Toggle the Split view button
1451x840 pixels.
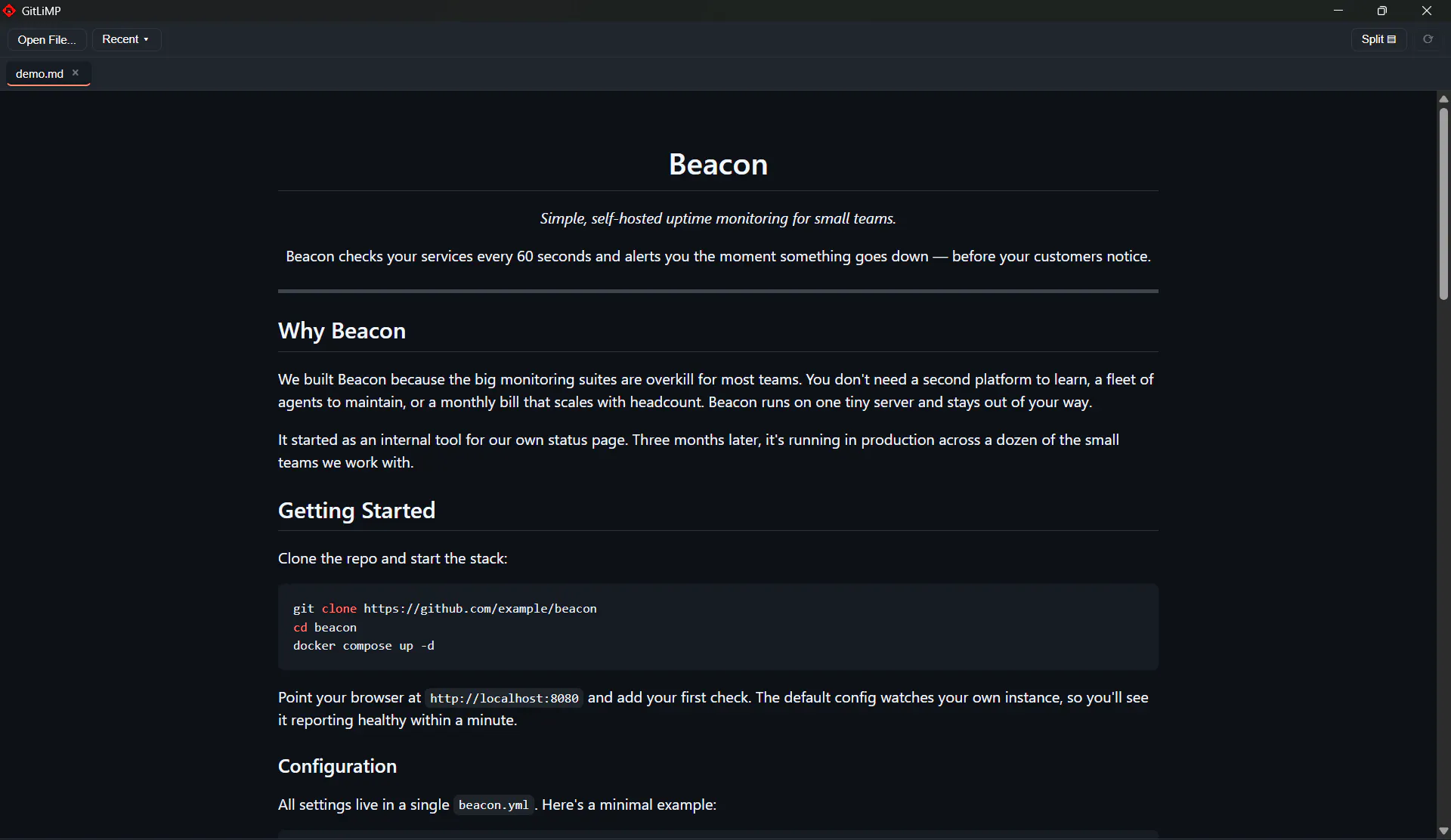point(1378,39)
